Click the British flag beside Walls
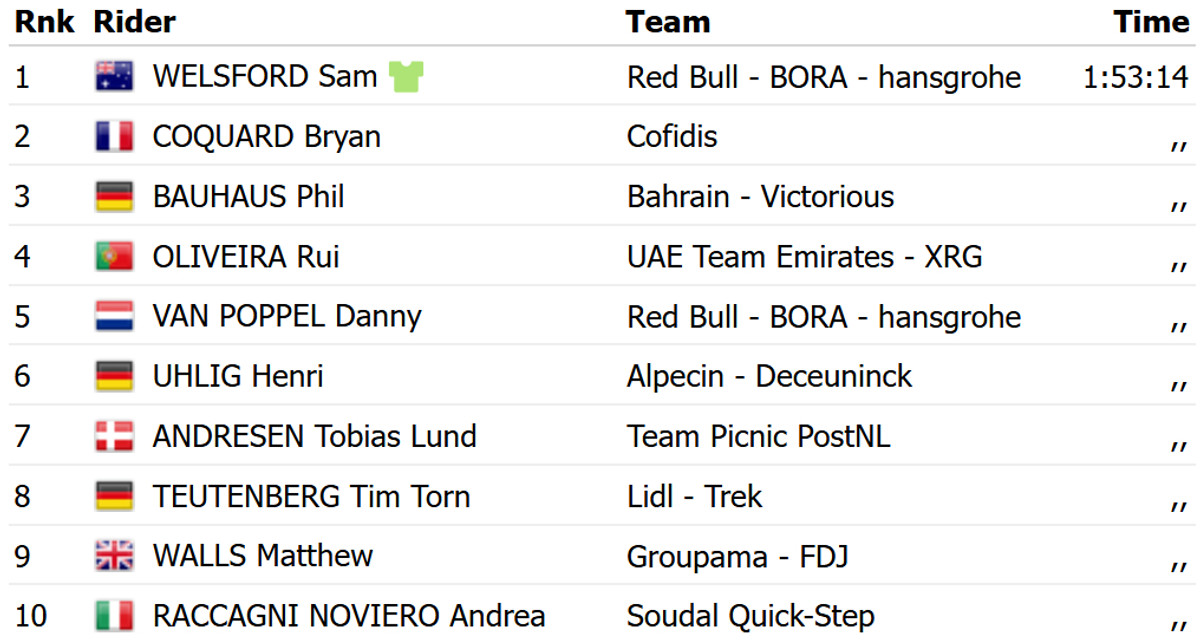 point(114,556)
